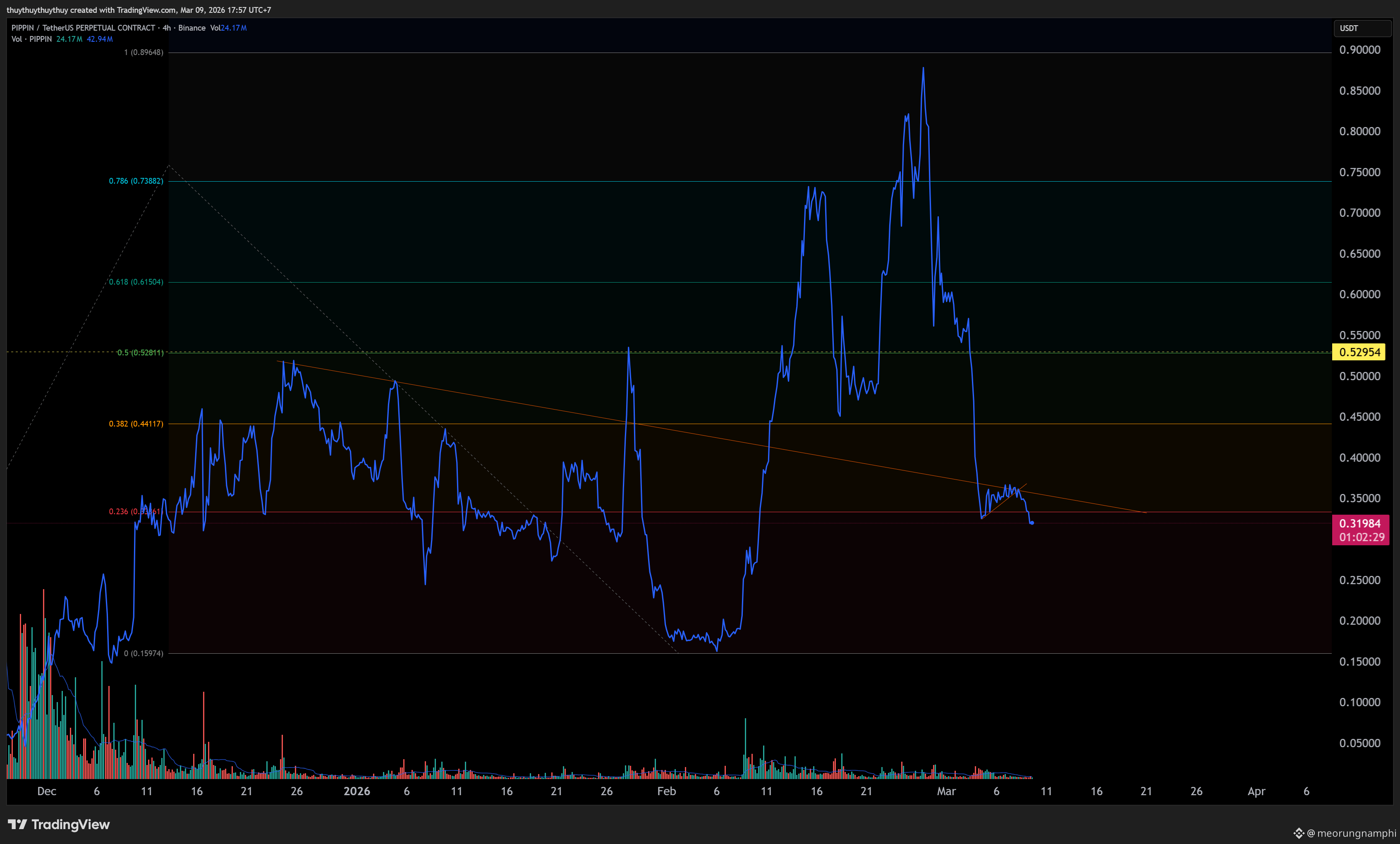Click the 0.75000 price axis label
Viewport: 1400px width, 844px height.
[x=1359, y=172]
